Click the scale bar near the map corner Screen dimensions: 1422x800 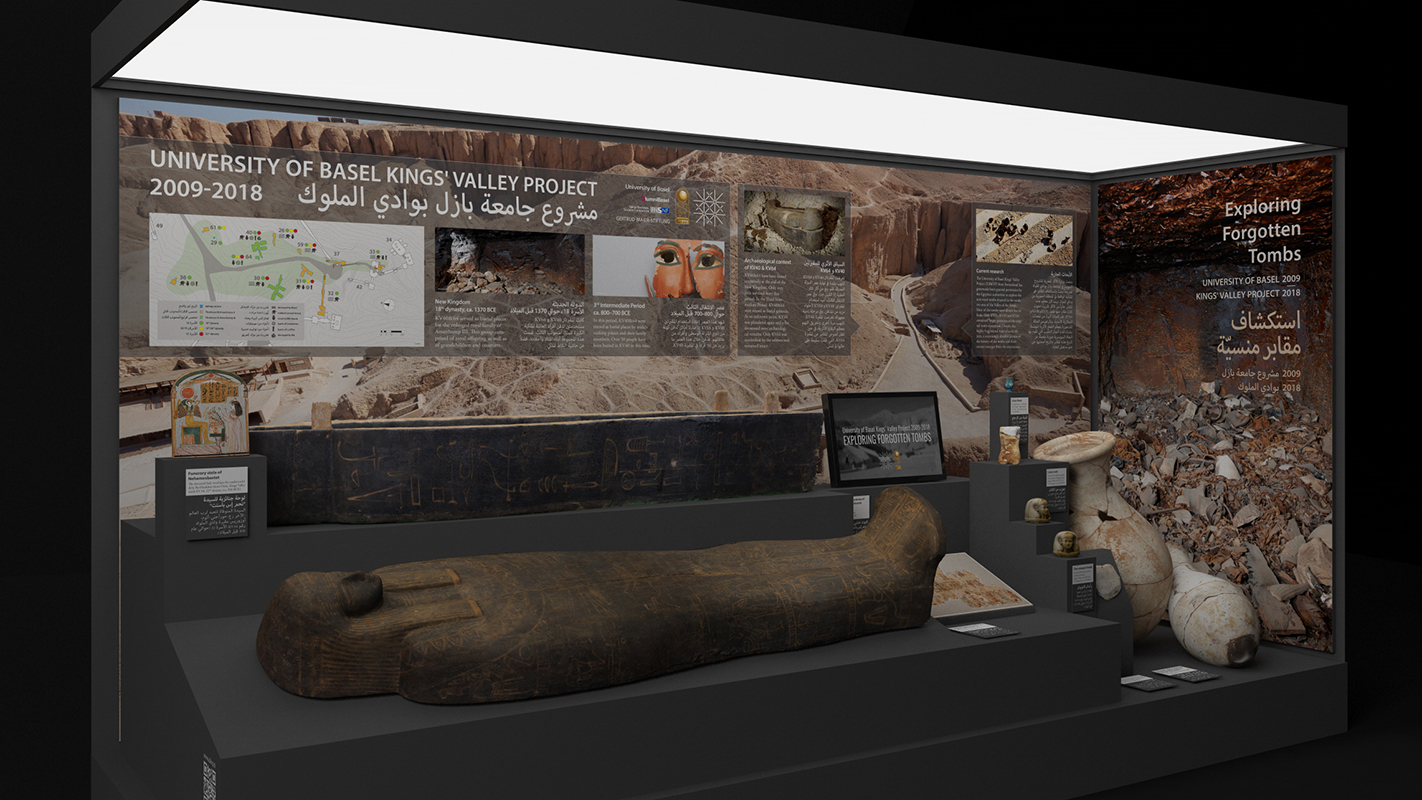coord(392,331)
